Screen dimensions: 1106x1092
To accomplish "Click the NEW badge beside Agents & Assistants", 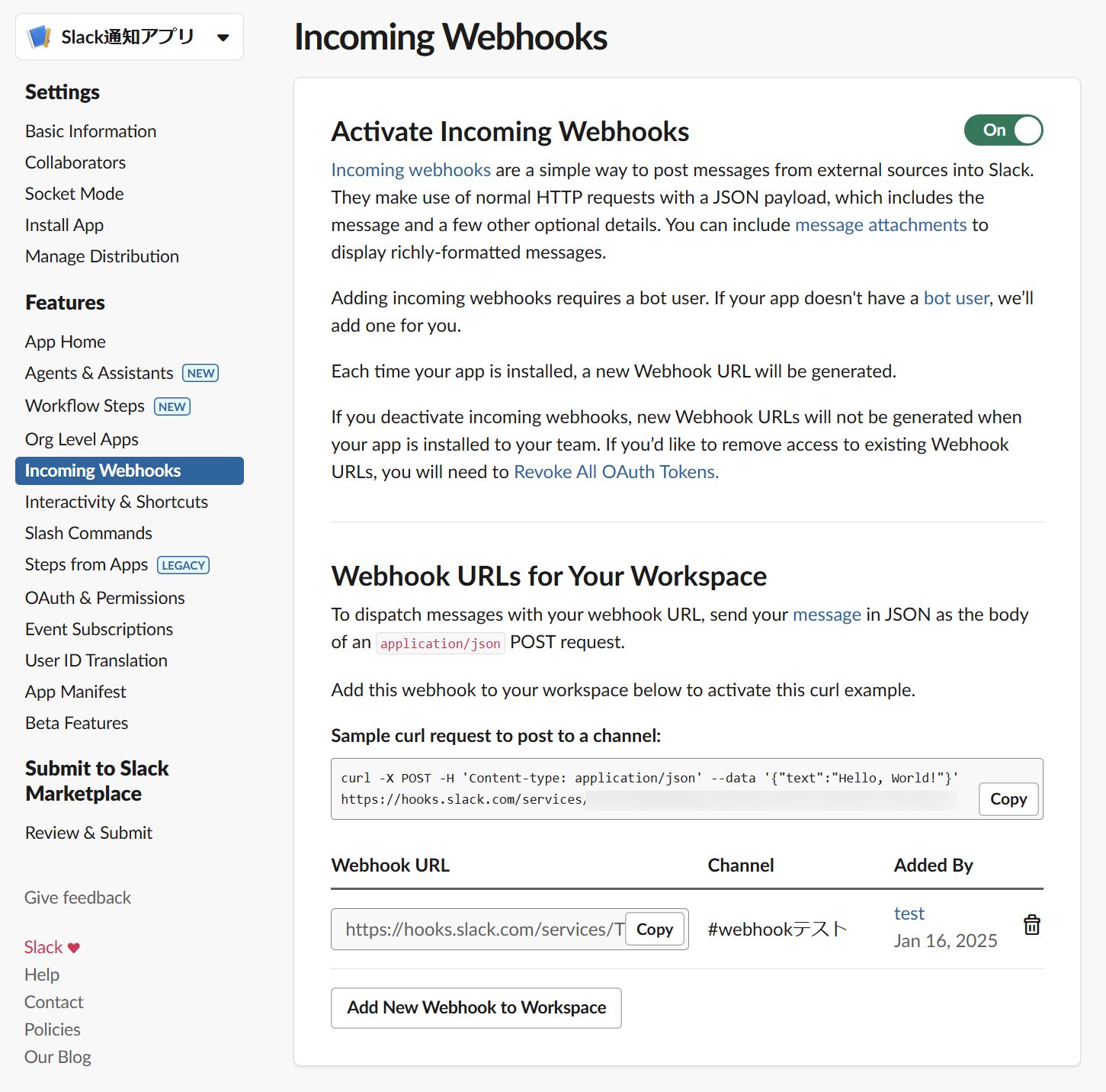I will tap(200, 373).
